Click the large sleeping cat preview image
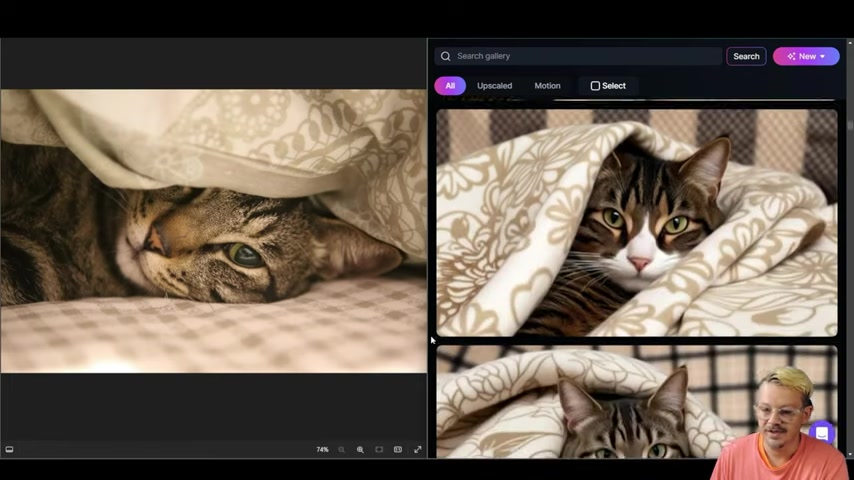This screenshot has width=854, height=480. click(x=214, y=231)
